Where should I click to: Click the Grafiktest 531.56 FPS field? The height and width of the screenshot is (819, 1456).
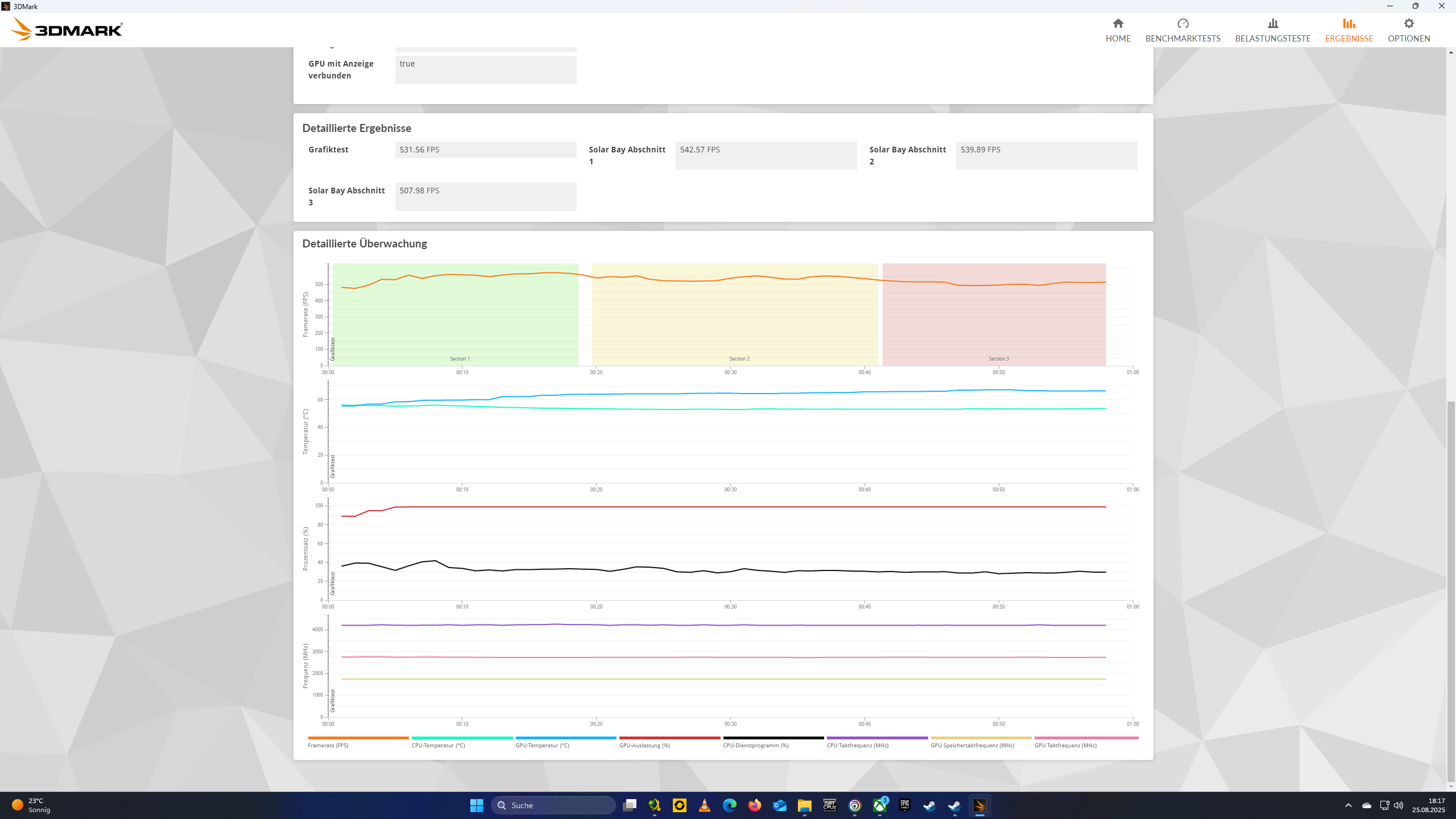point(485,150)
